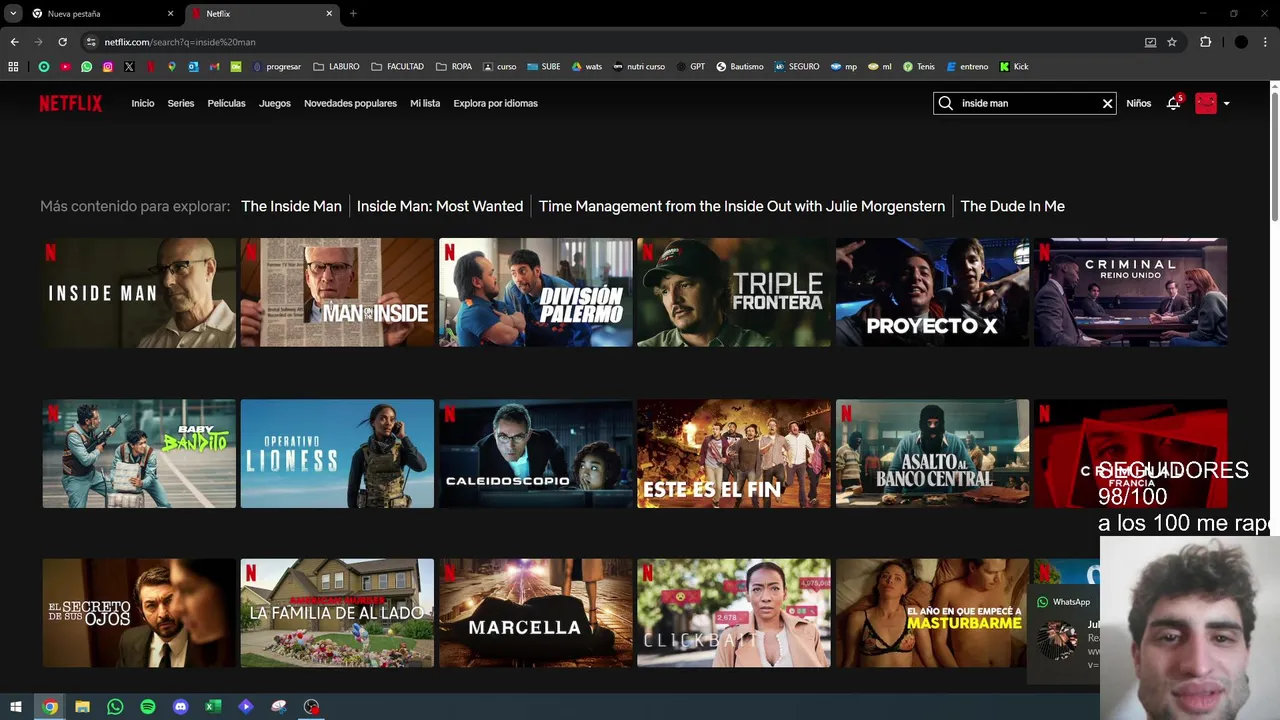The width and height of the screenshot is (1280, 720).
Task: Open the Kick bookmark
Action: (1013, 67)
